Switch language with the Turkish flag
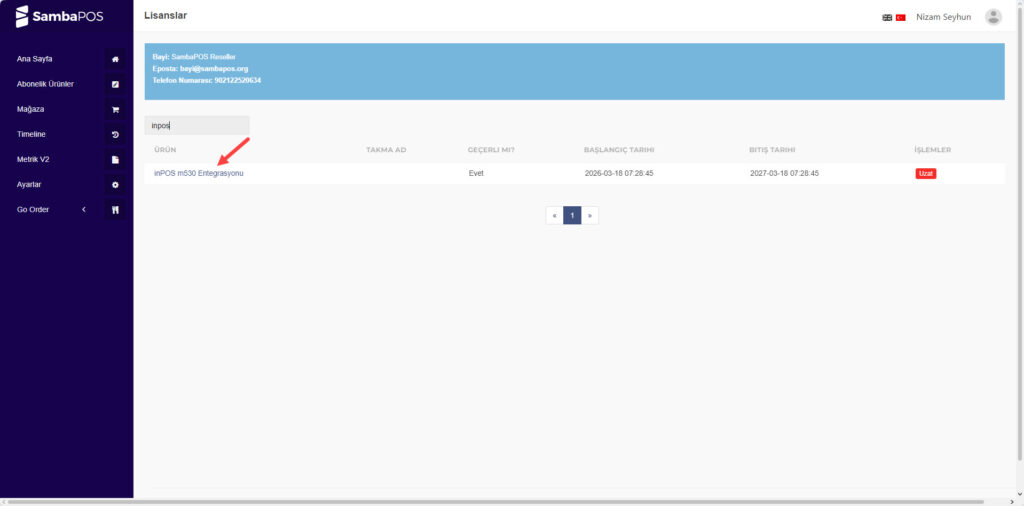 900,18
